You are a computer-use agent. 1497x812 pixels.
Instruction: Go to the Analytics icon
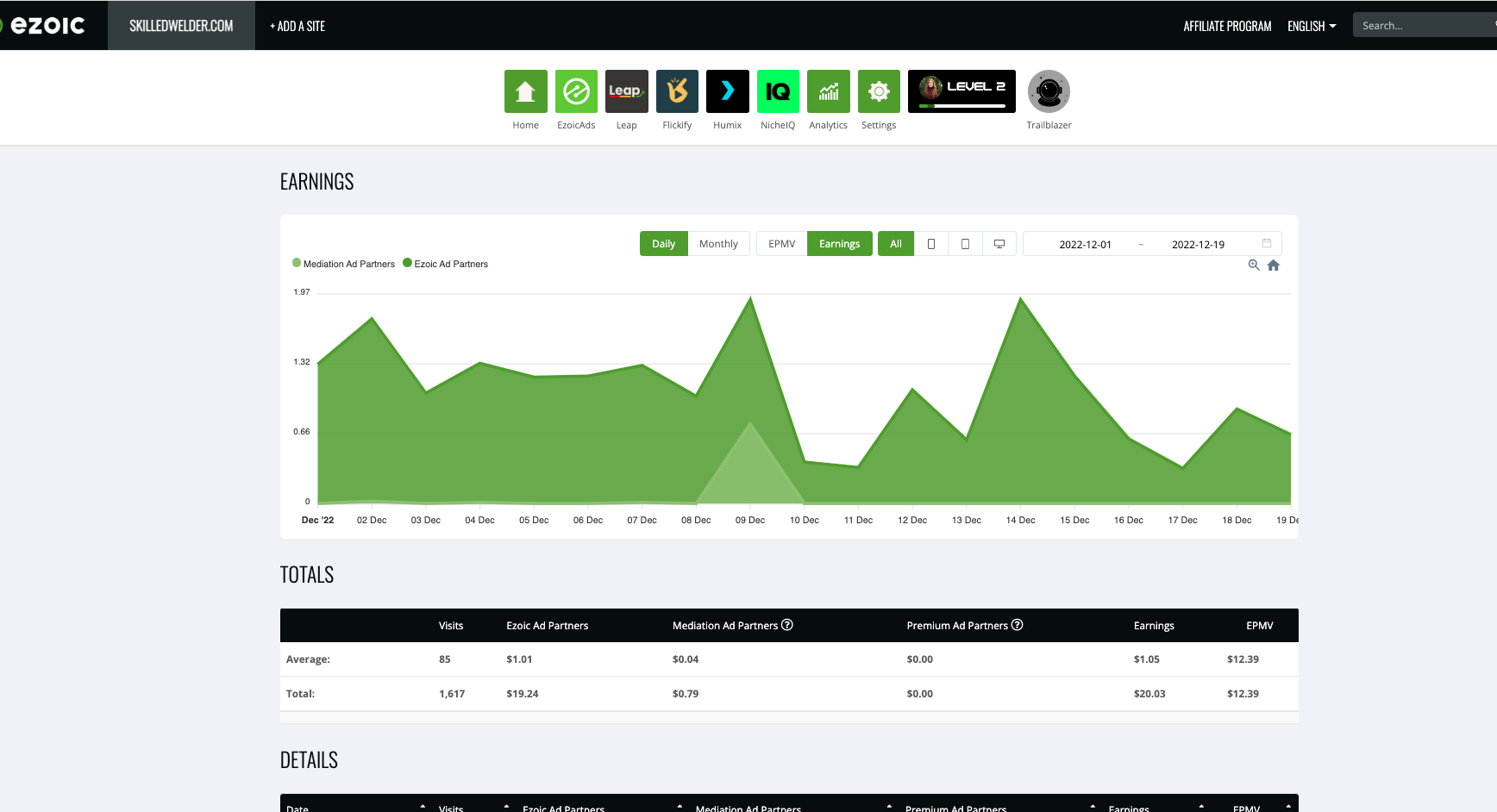(x=829, y=91)
